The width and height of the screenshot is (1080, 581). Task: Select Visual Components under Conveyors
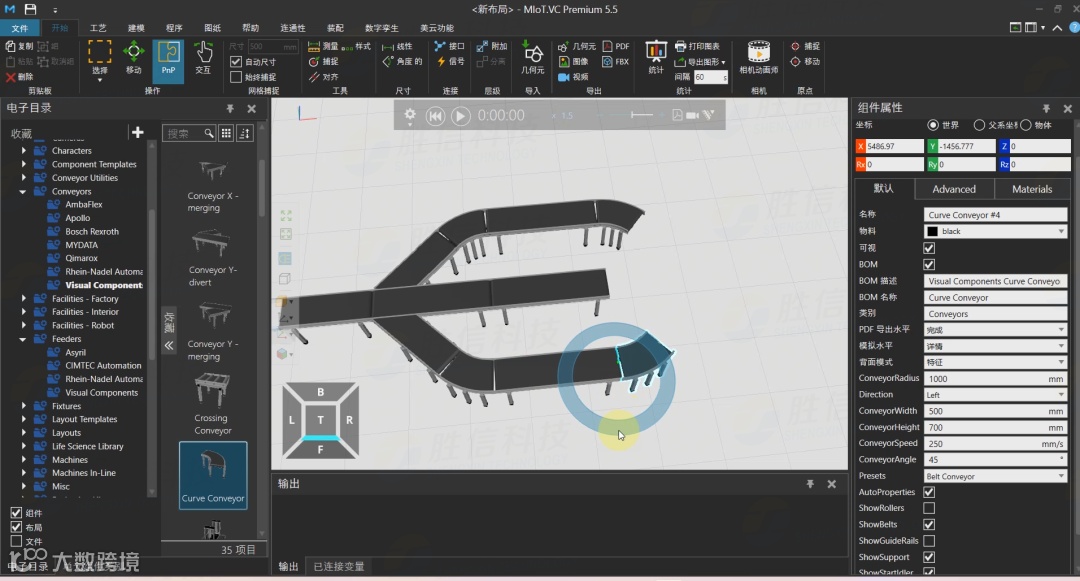(x=103, y=285)
